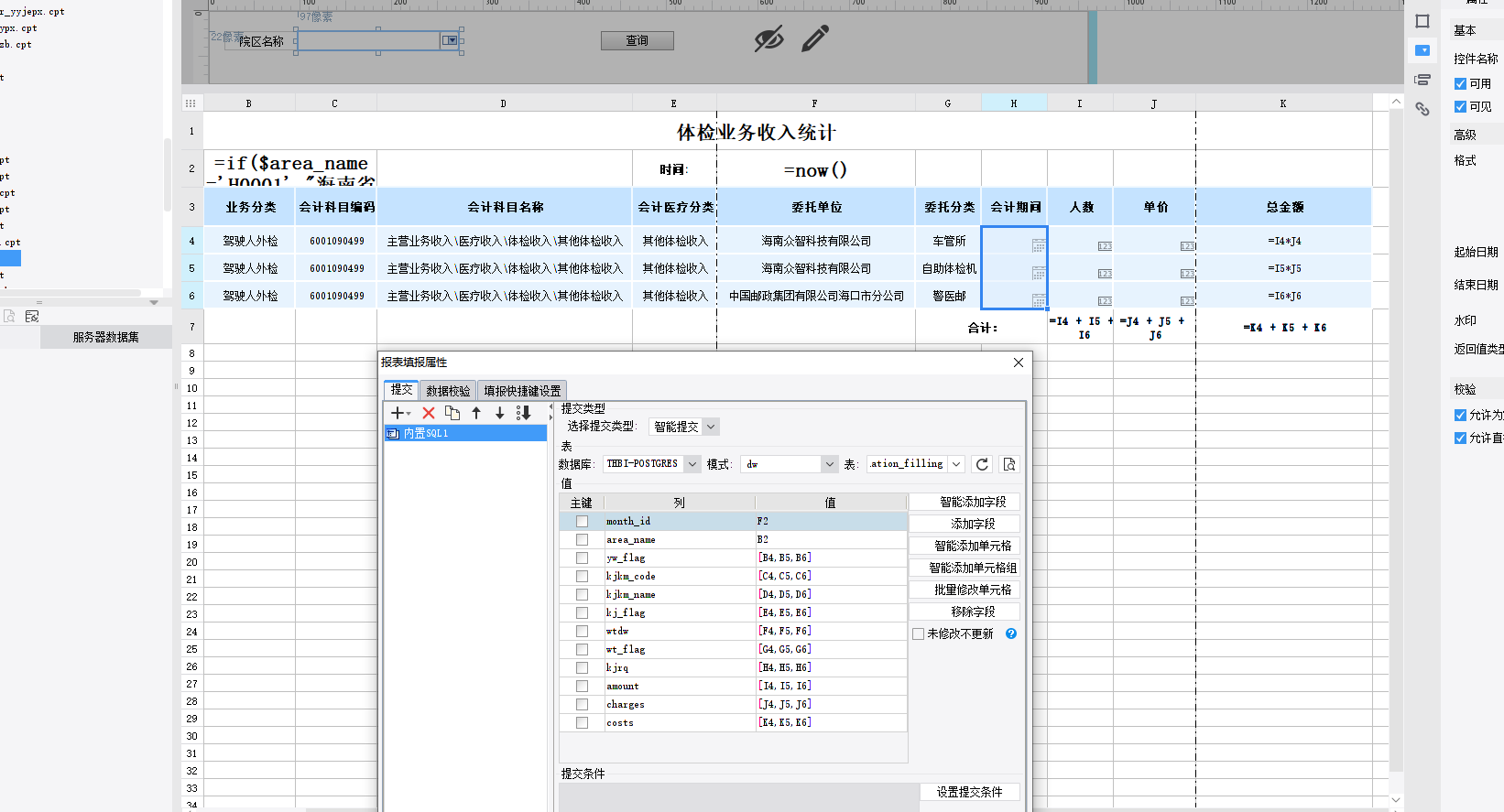Screen dimensions: 1504x812
Task: Click number widget icon in cell I6
Action: (1105, 301)
